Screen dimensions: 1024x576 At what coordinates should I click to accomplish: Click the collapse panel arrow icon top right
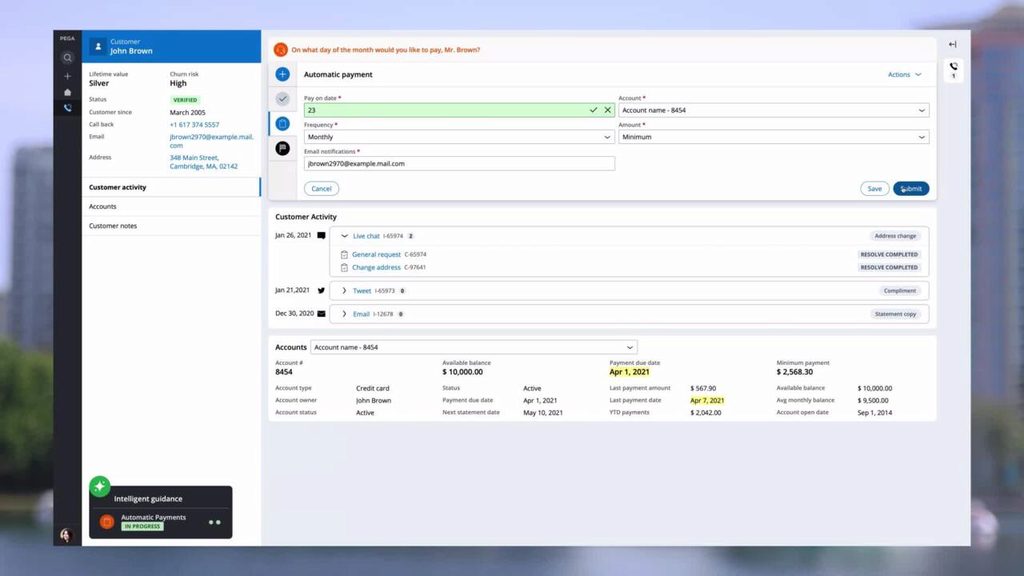coord(952,45)
